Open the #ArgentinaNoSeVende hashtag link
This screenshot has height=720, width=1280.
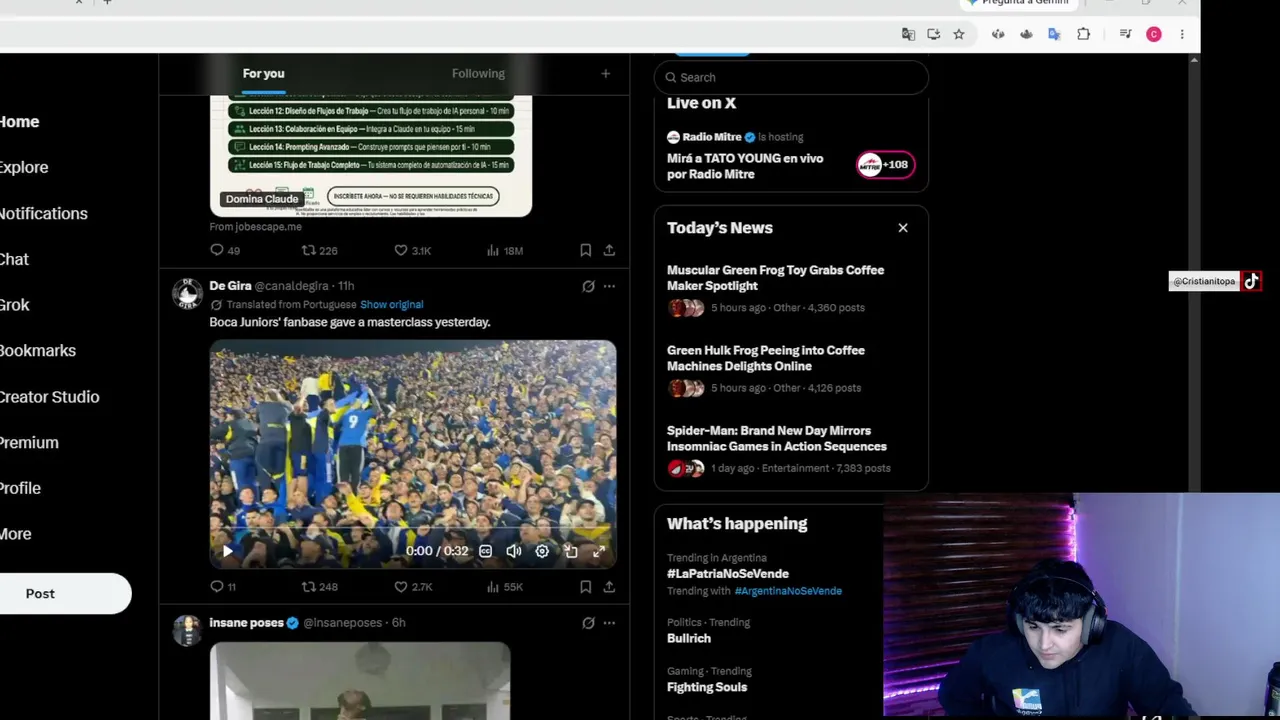pyautogui.click(x=788, y=591)
